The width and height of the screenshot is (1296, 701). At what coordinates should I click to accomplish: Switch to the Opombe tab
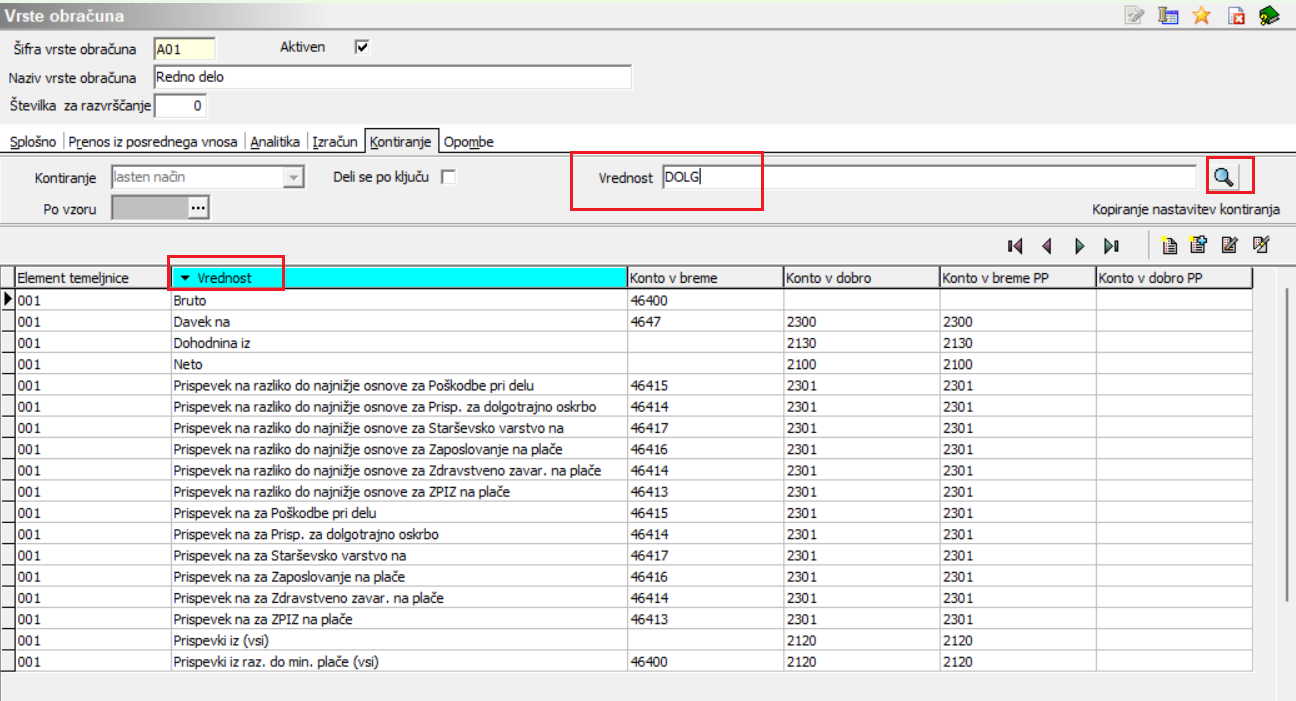(468, 142)
